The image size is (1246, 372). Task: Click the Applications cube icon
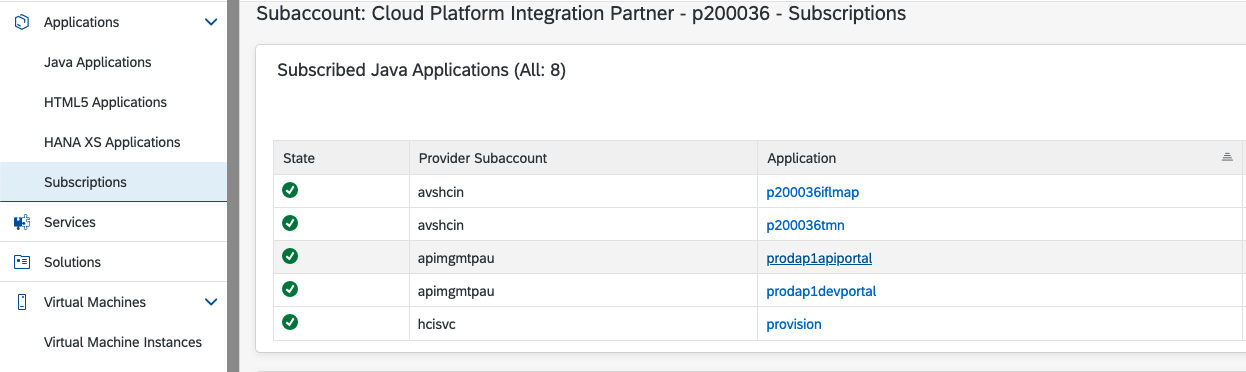pos(21,22)
